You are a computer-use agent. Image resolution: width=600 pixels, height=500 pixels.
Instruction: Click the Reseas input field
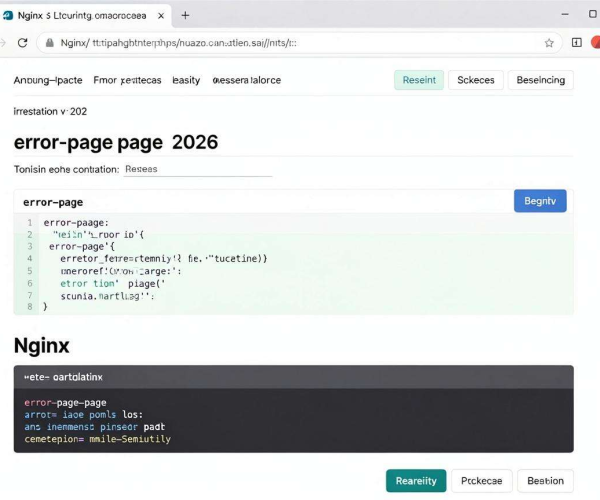point(197,169)
